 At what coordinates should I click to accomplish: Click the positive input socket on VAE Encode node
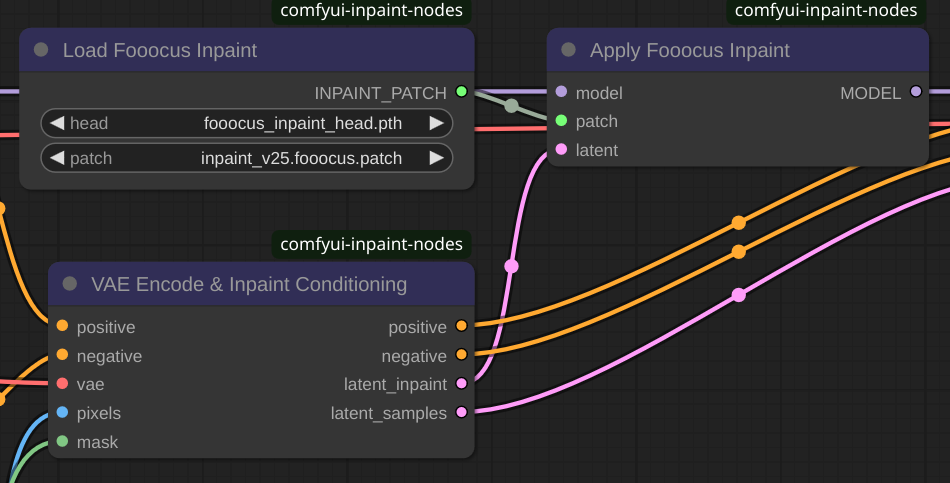click(x=62, y=325)
